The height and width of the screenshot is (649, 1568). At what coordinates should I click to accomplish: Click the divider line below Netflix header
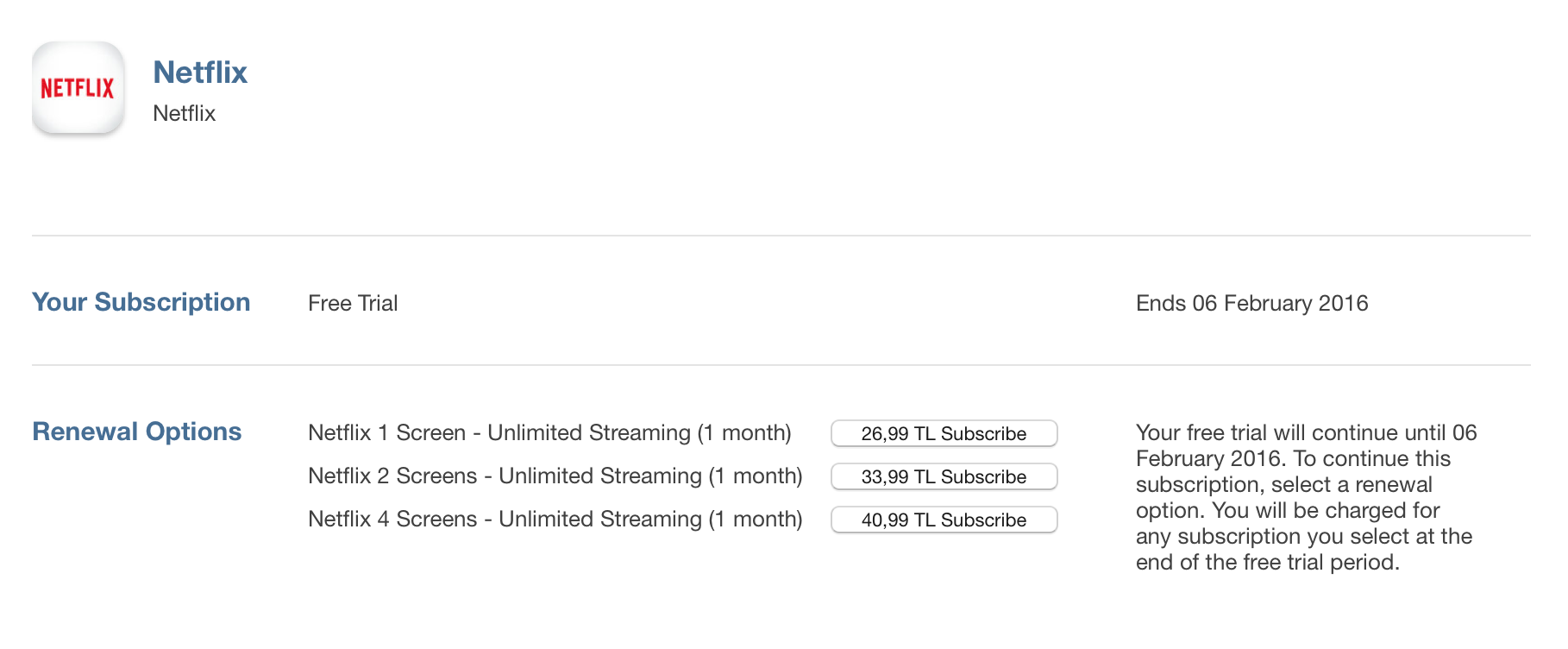(x=781, y=236)
